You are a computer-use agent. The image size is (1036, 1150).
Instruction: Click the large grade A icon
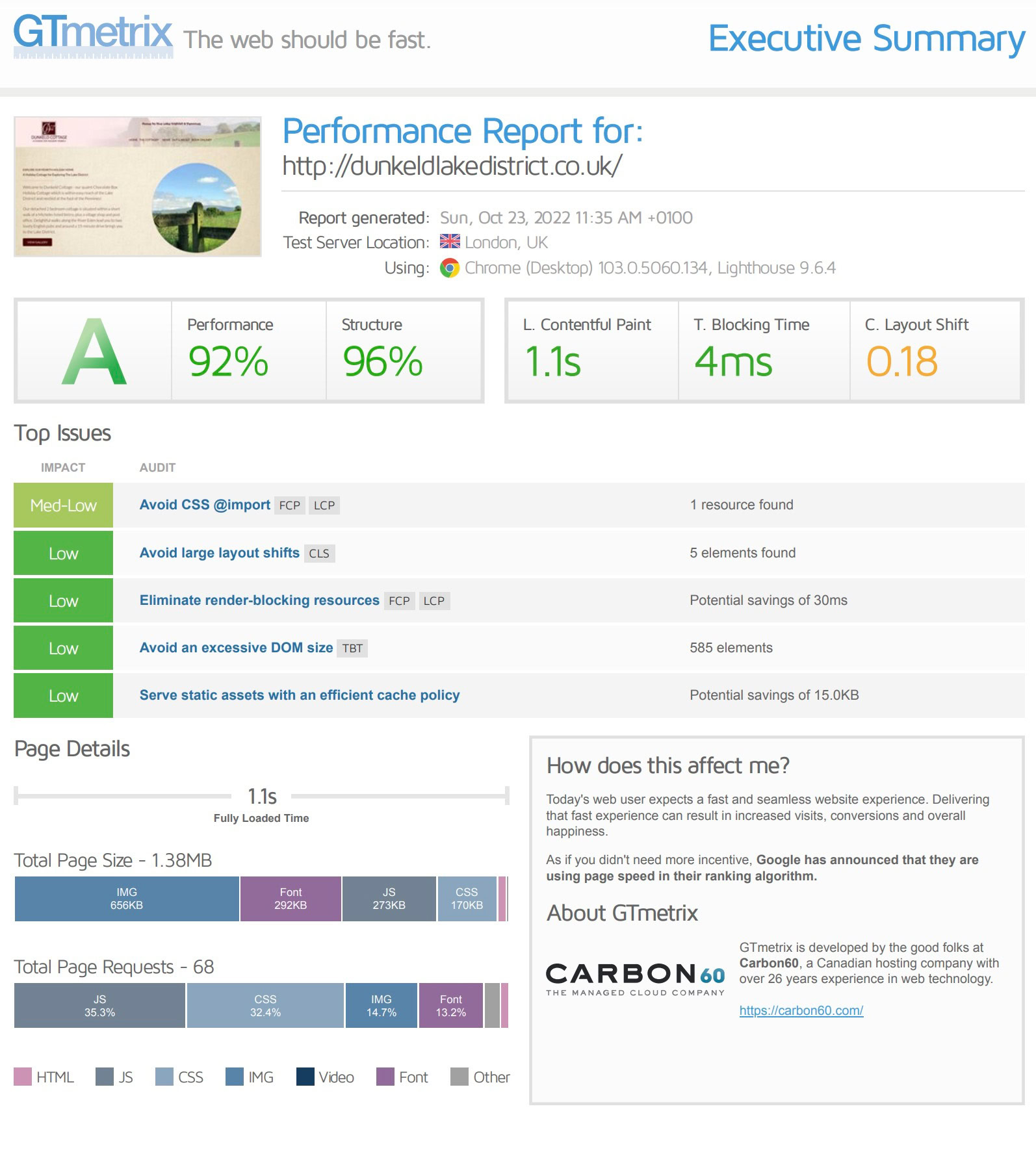[94, 351]
